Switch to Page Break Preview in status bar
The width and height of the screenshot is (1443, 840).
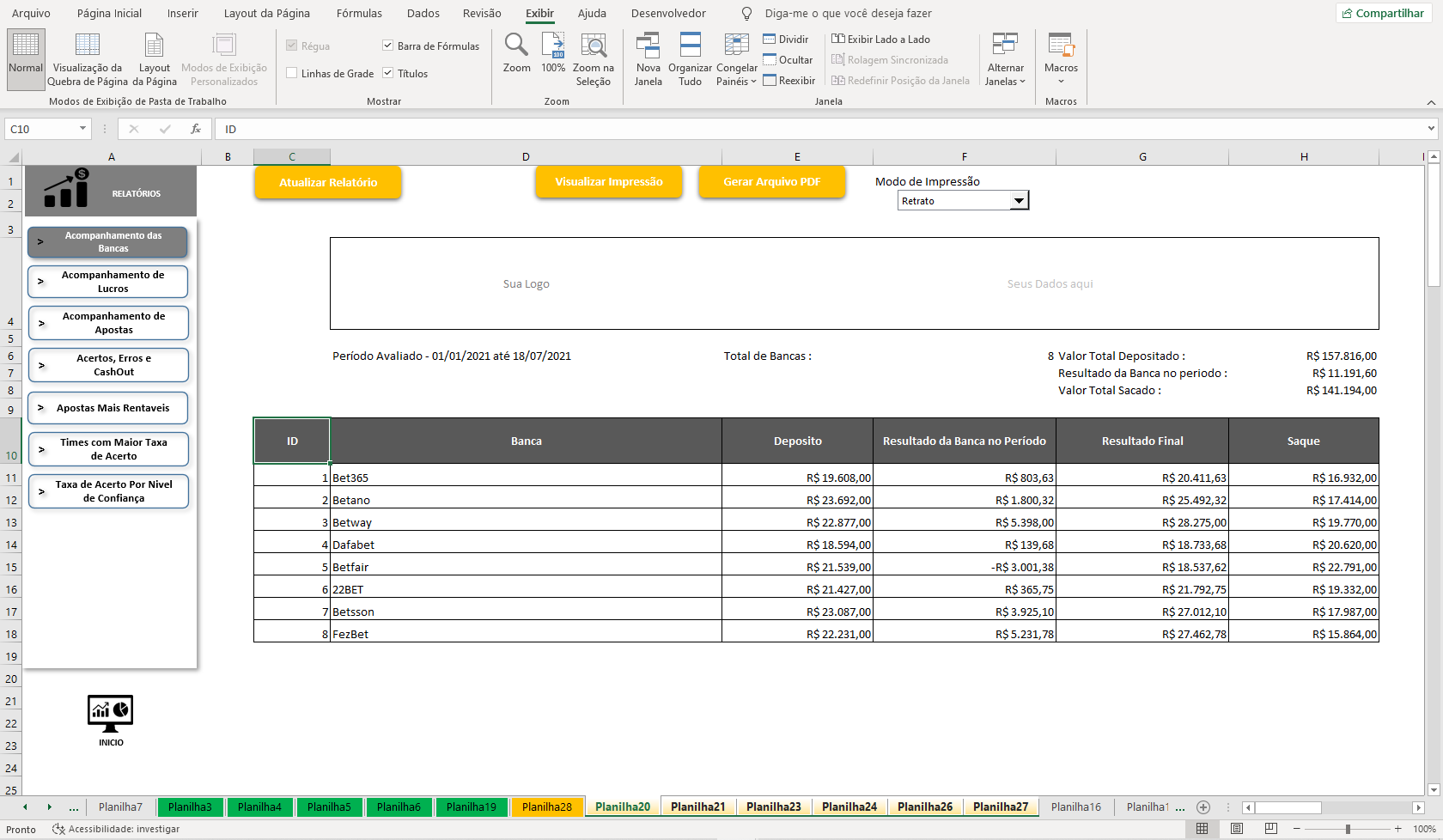pyautogui.click(x=1271, y=829)
